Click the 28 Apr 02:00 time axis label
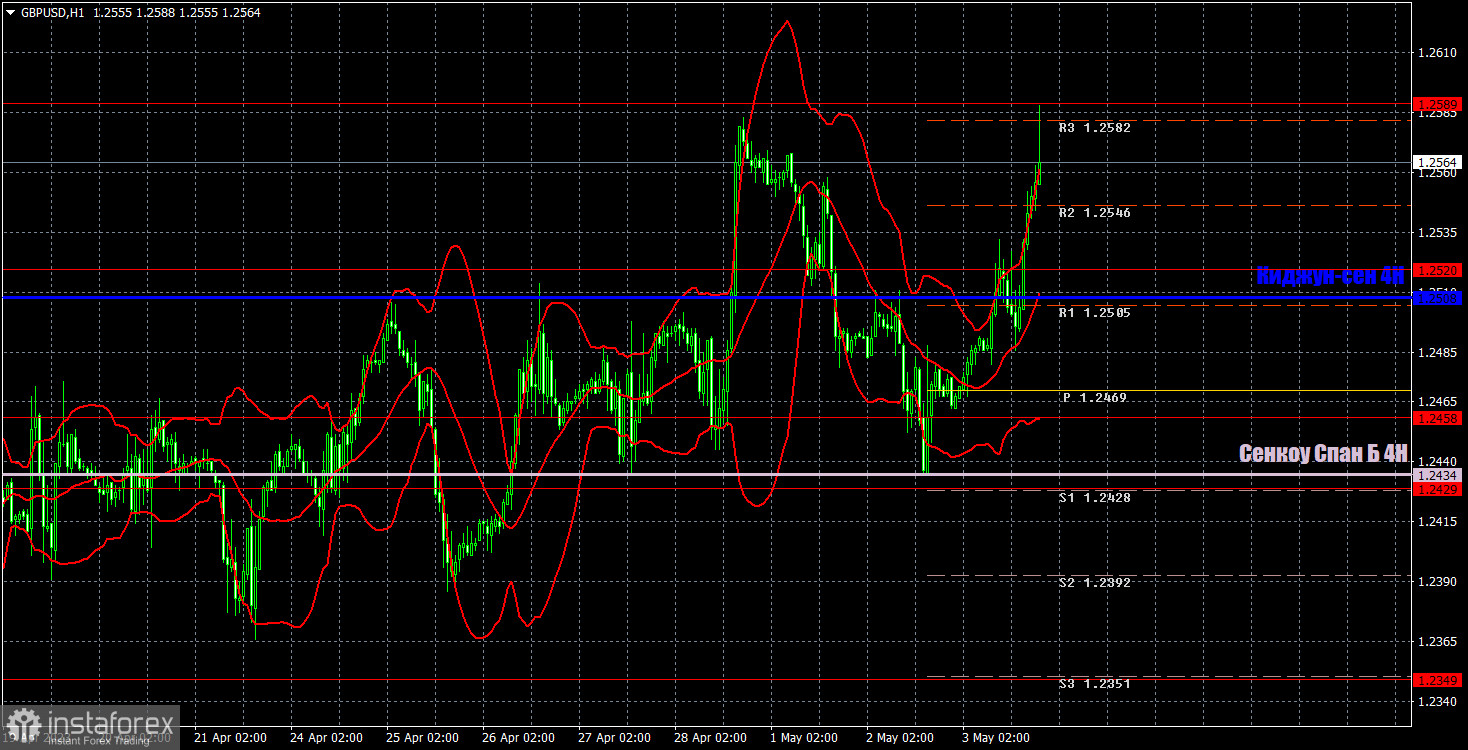The width and height of the screenshot is (1468, 750). 710,738
